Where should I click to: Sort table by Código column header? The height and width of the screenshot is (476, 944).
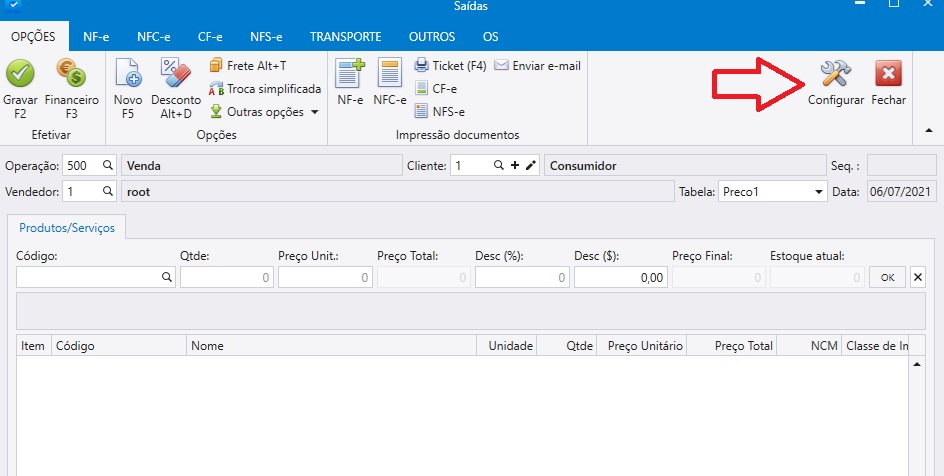[119, 345]
